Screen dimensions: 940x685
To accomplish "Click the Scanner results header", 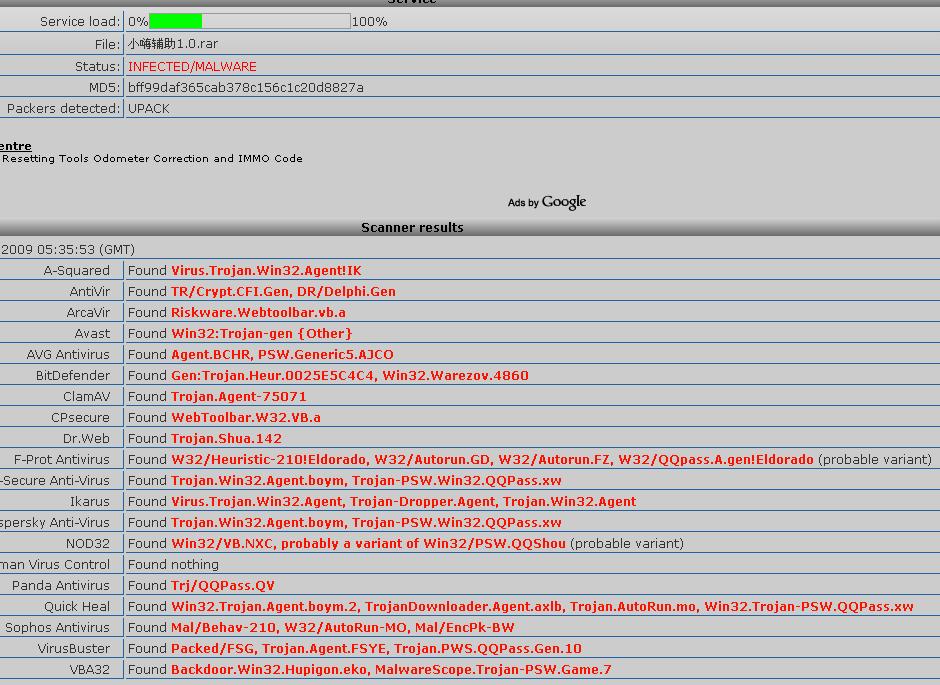I will pyautogui.click(x=412, y=228).
